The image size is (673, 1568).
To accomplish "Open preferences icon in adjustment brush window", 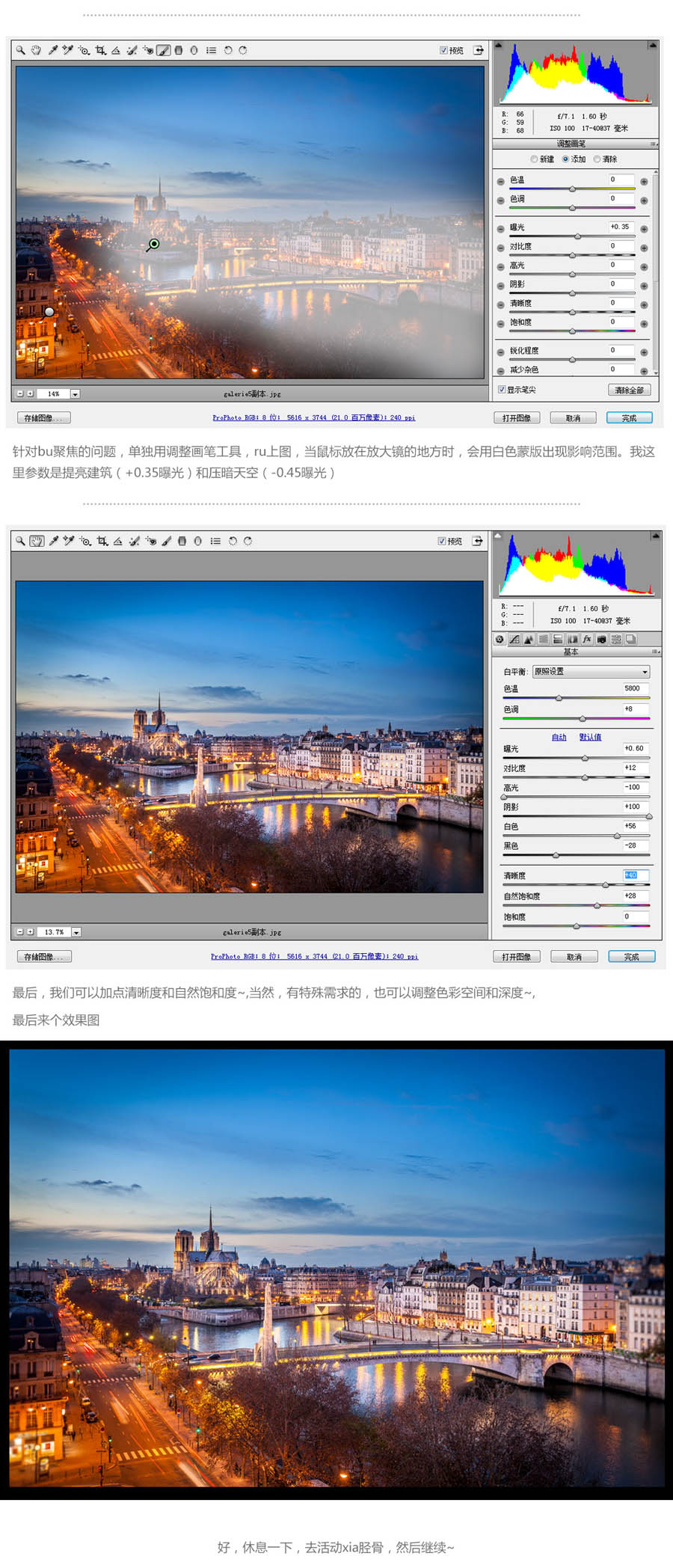I will [211, 50].
